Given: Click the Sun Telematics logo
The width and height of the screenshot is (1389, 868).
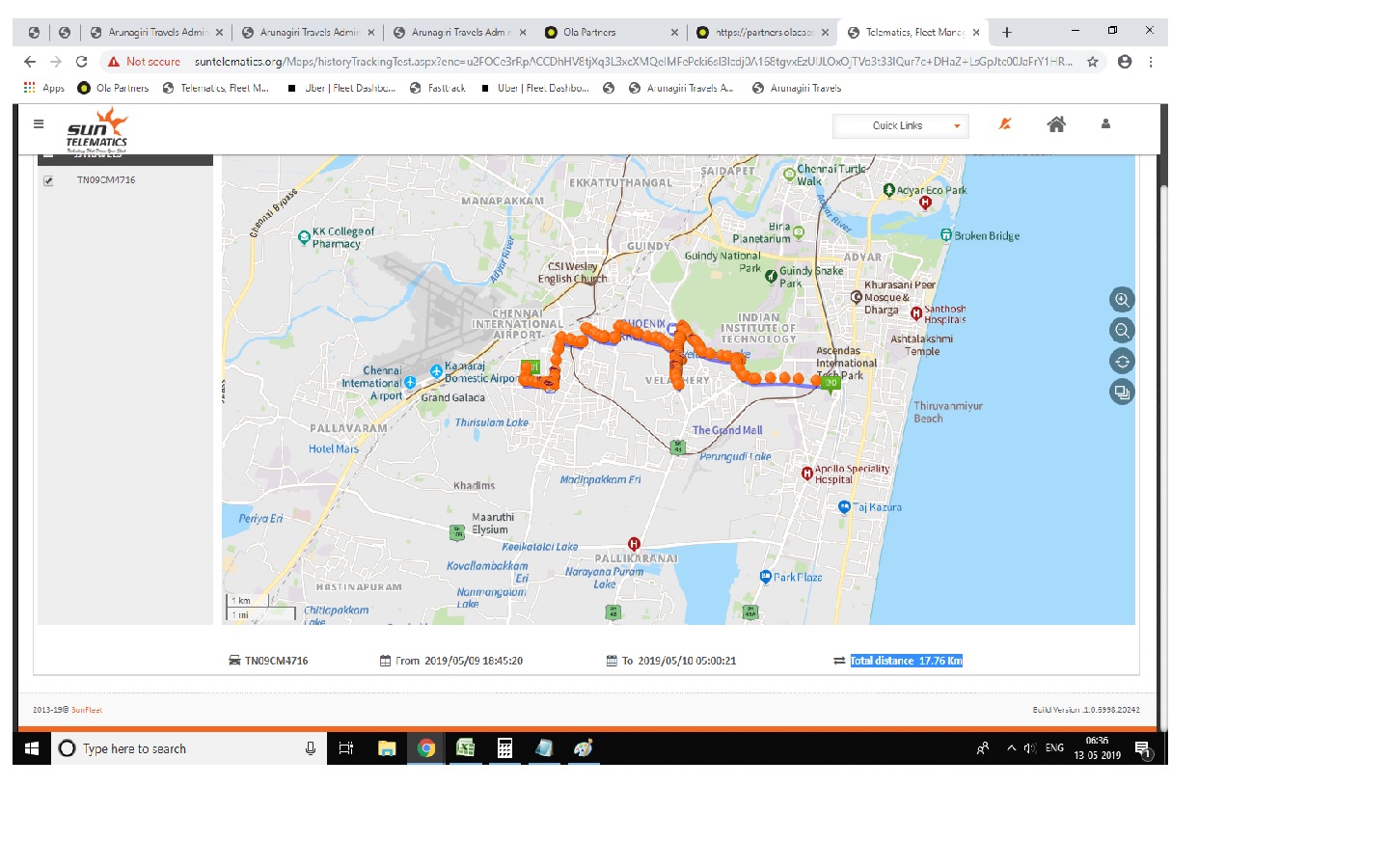Looking at the screenshot, I should 96,130.
